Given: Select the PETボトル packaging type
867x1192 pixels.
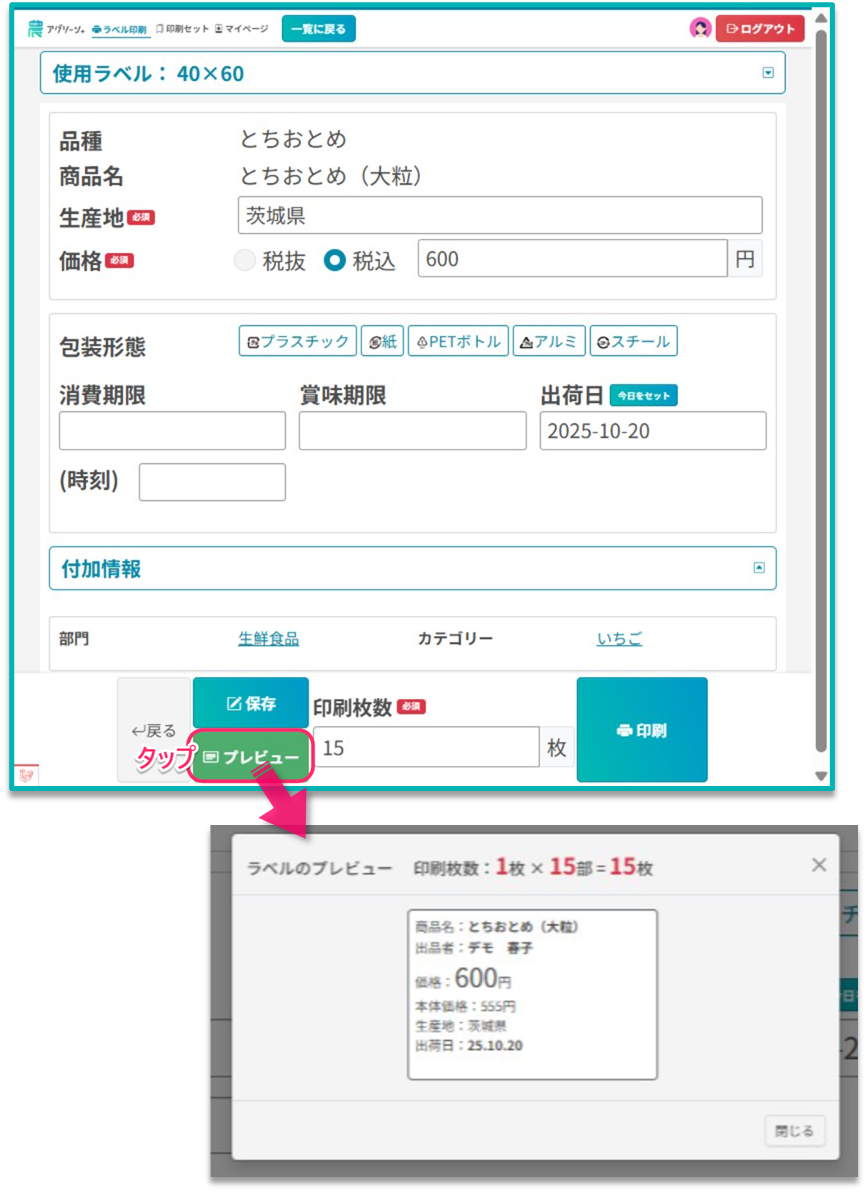Looking at the screenshot, I should [x=458, y=342].
